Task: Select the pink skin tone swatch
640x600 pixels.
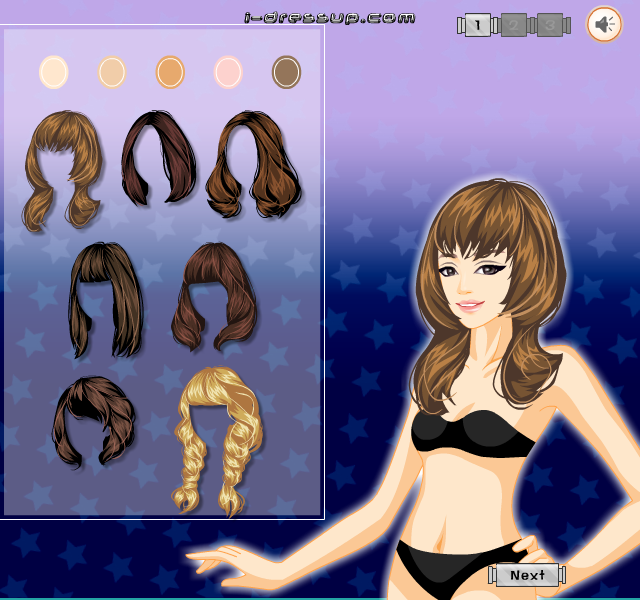Action: pyautogui.click(x=228, y=72)
